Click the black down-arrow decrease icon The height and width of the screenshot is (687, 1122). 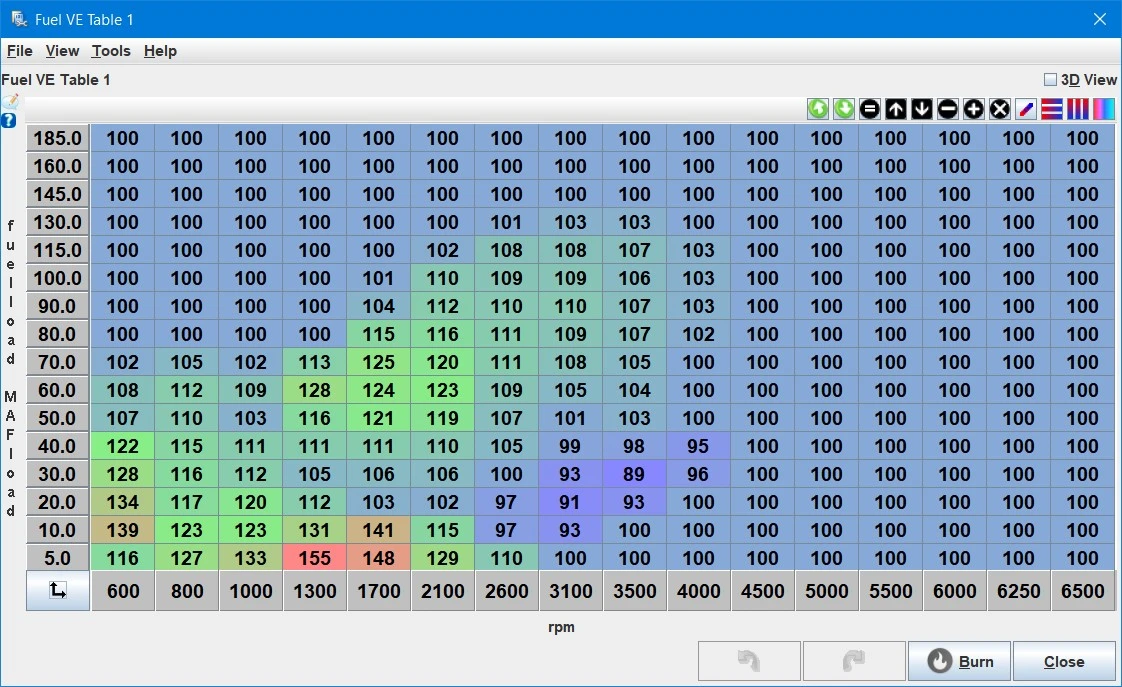point(922,109)
